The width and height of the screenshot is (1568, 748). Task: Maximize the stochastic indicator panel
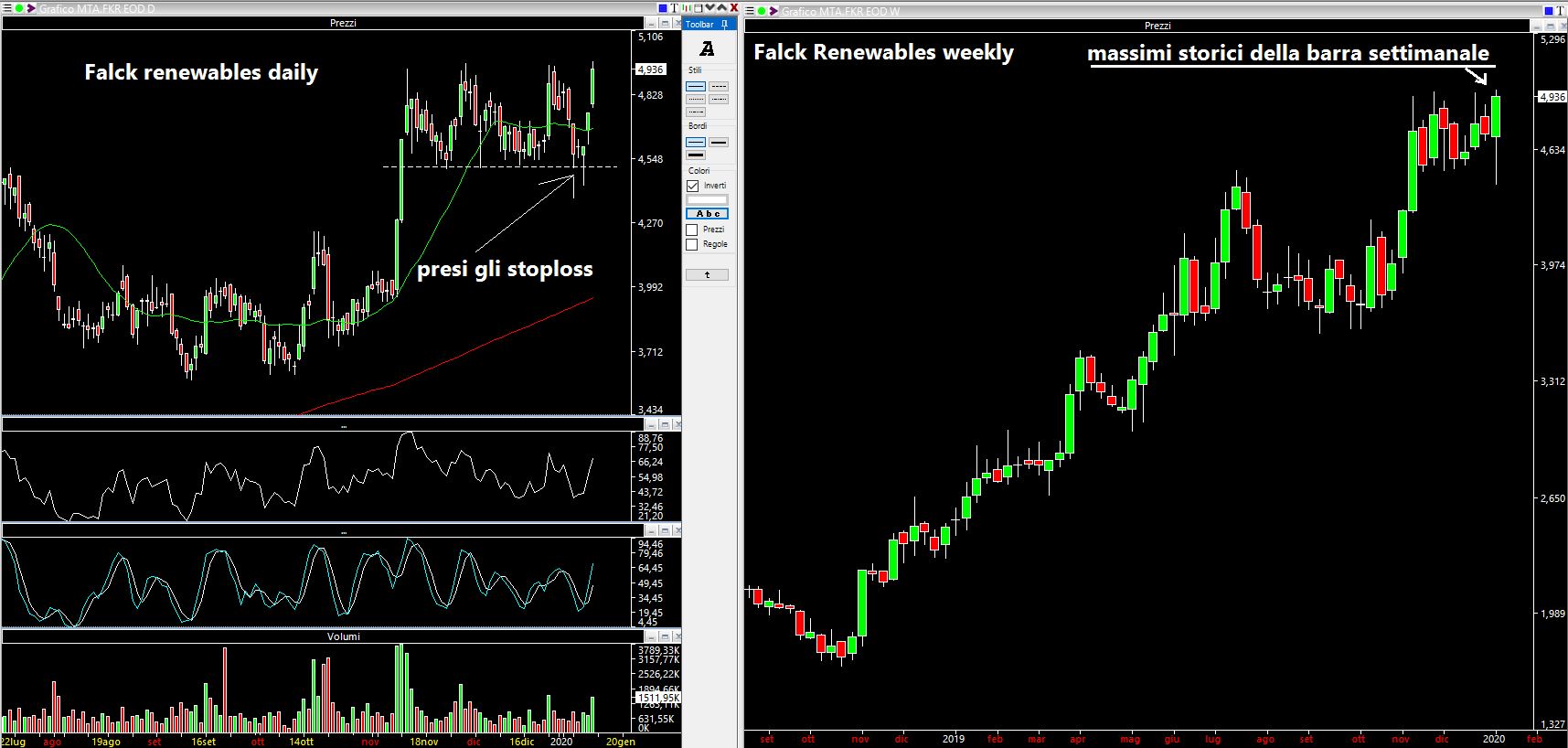pos(665,530)
